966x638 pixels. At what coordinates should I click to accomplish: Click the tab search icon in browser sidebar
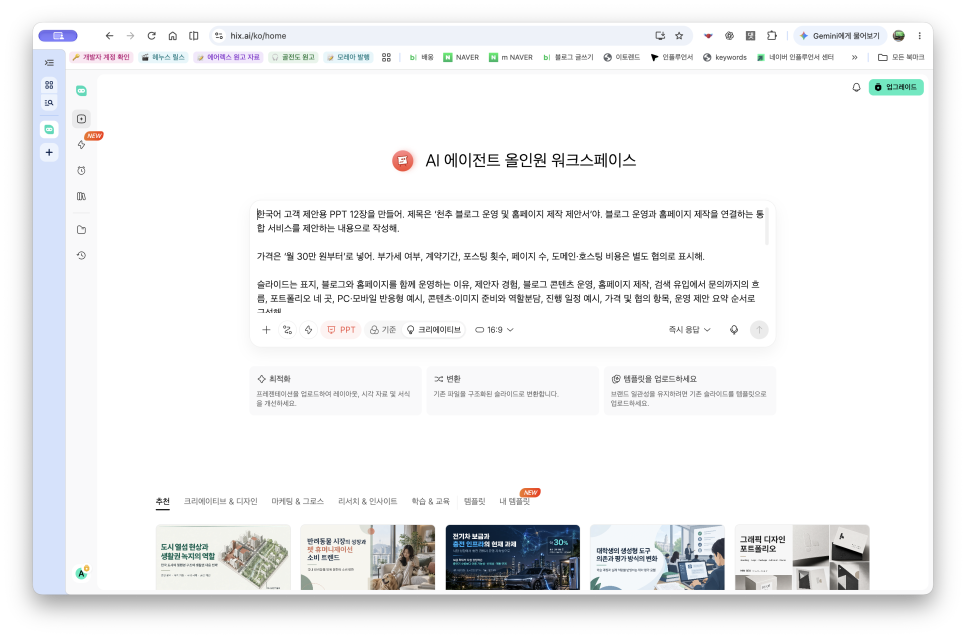[x=49, y=103]
